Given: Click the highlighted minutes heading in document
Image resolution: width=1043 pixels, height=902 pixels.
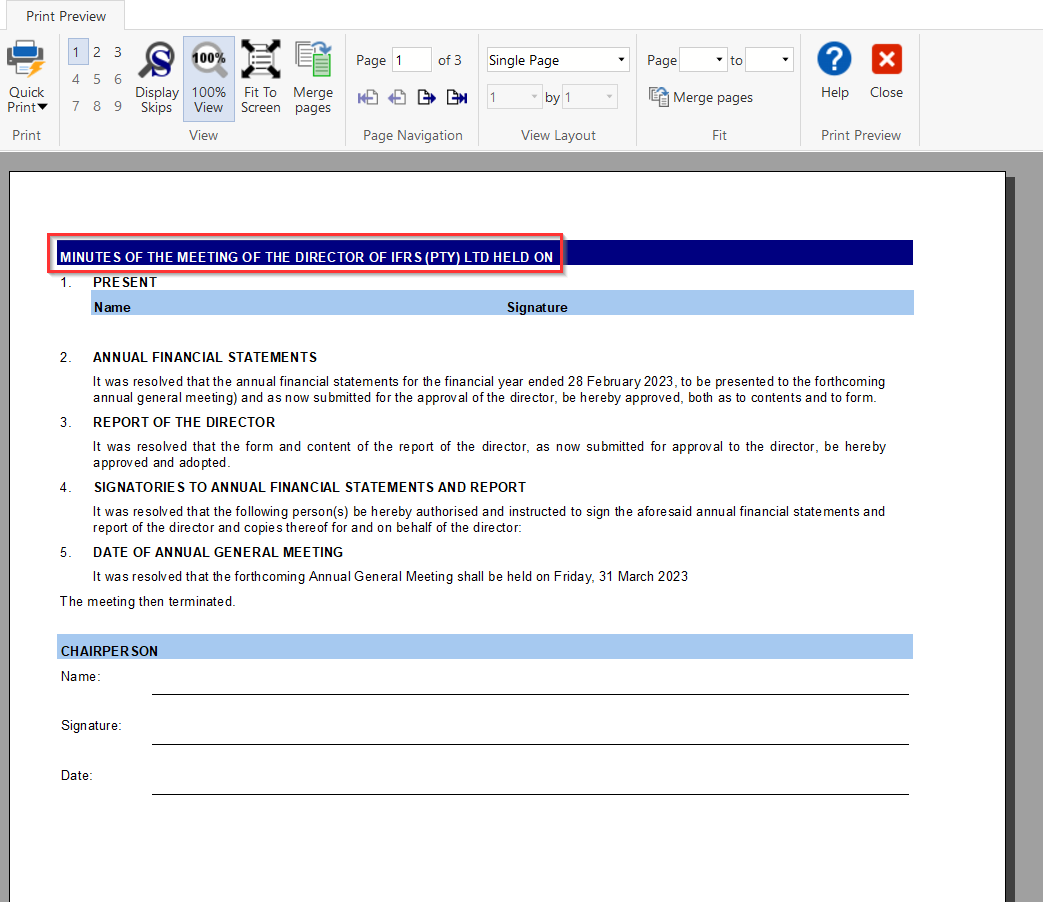Looking at the screenshot, I should (x=306, y=257).
